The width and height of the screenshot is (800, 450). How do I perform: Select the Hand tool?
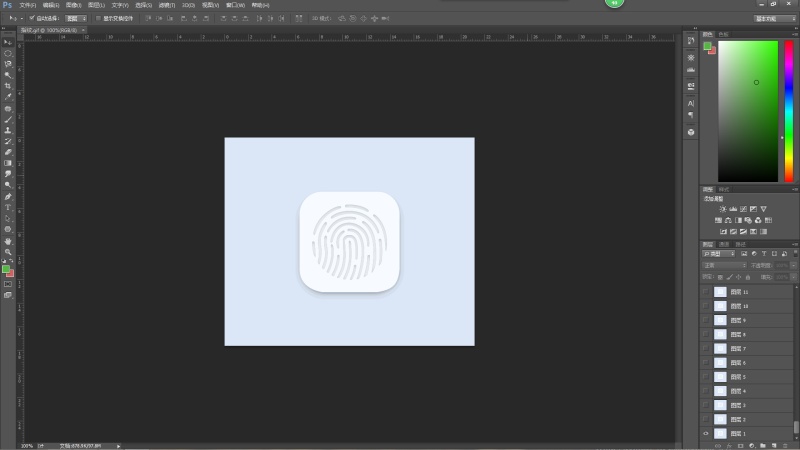coord(8,241)
